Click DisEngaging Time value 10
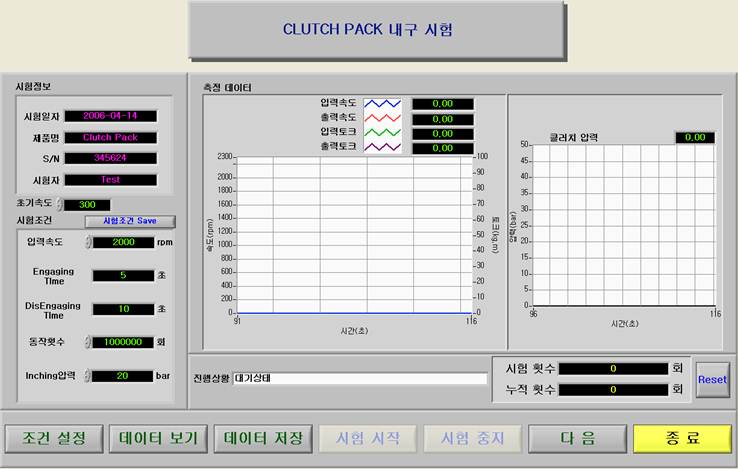Viewport: 738px width, 469px height. pyautogui.click(x=123, y=309)
